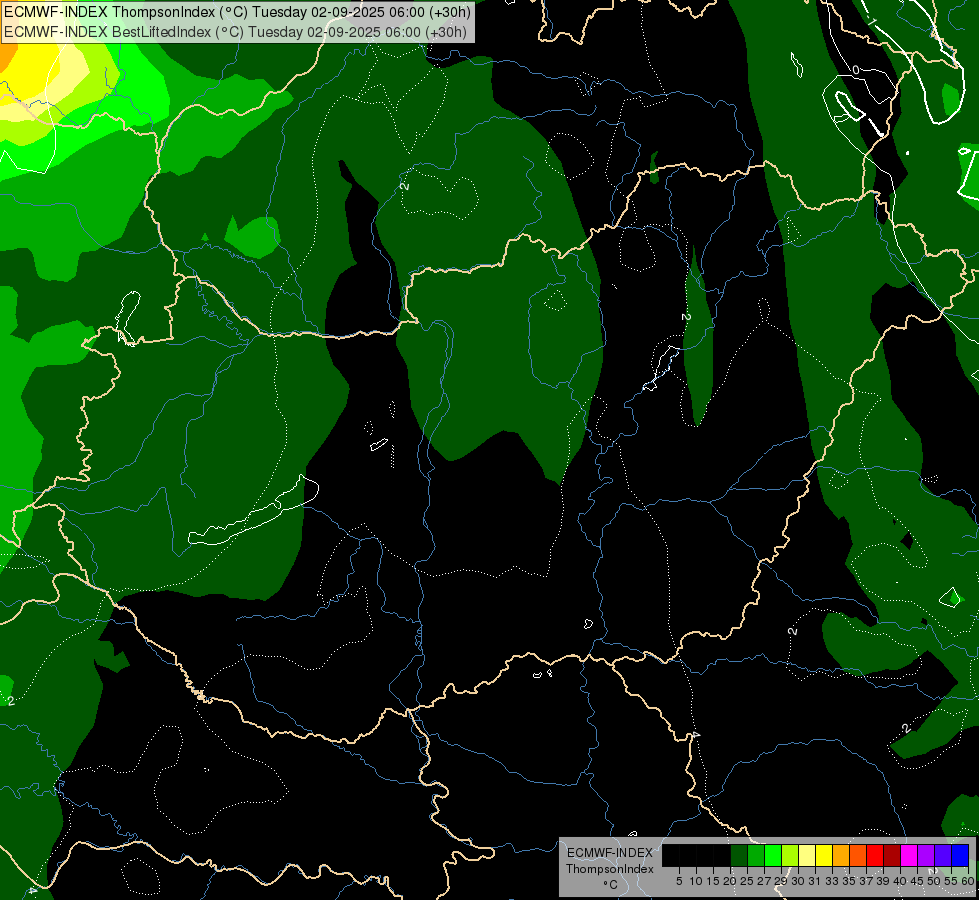
Task: Click the legend tick label 33
Action: pos(832,881)
